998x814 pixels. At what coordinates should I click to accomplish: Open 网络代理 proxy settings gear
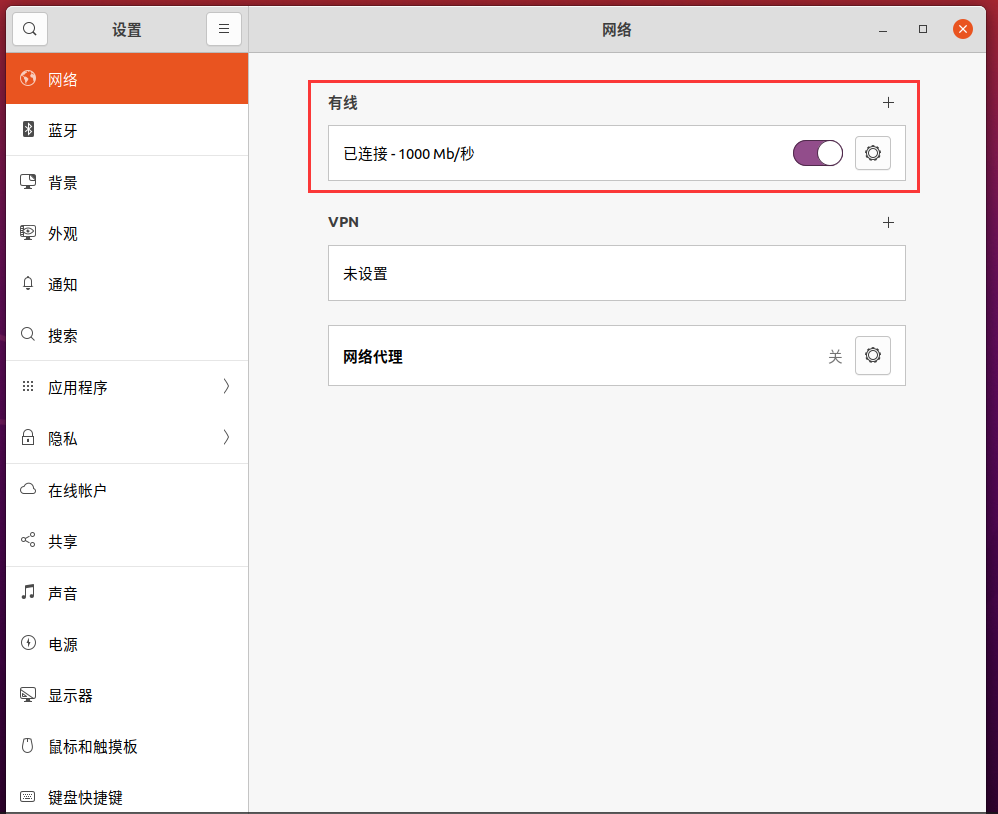872,355
